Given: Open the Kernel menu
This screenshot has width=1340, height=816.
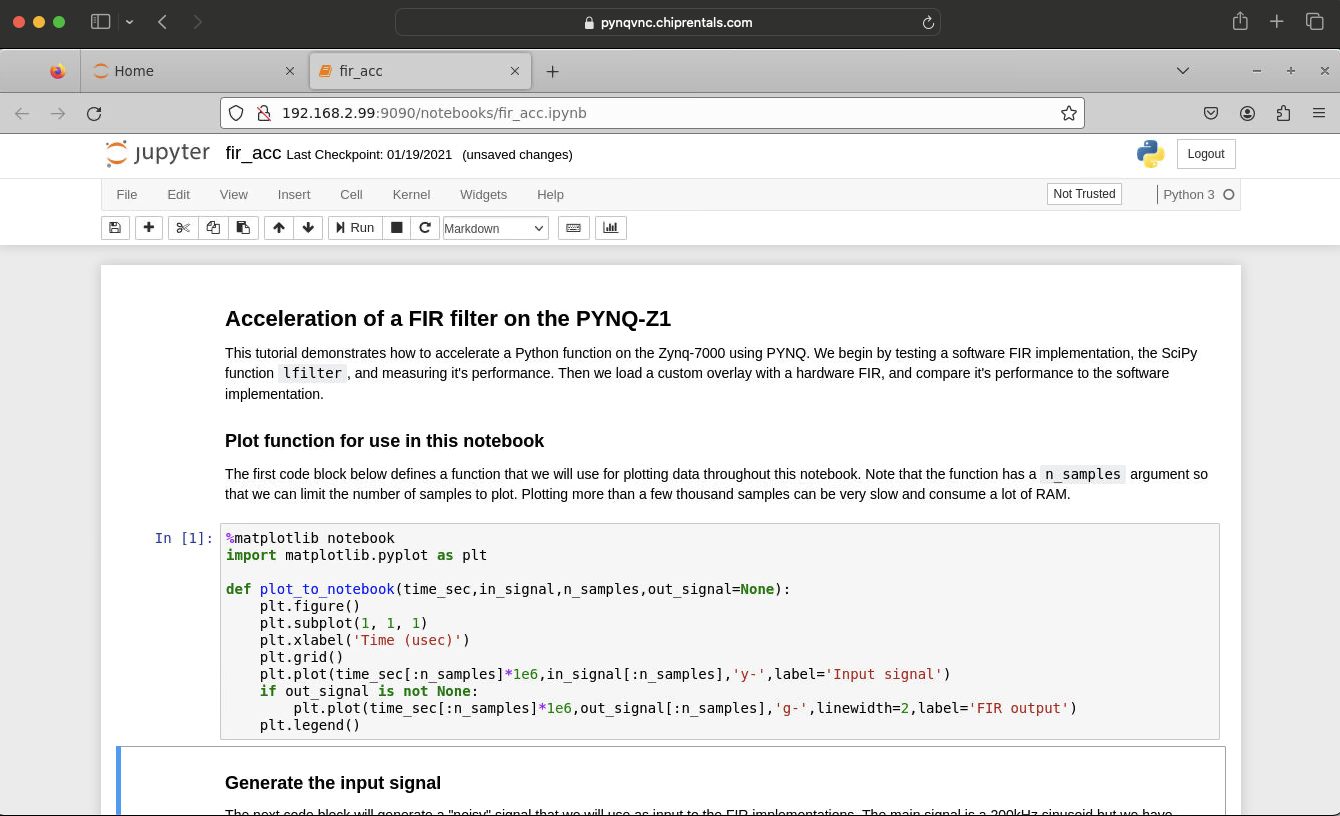Looking at the screenshot, I should 411,195.
